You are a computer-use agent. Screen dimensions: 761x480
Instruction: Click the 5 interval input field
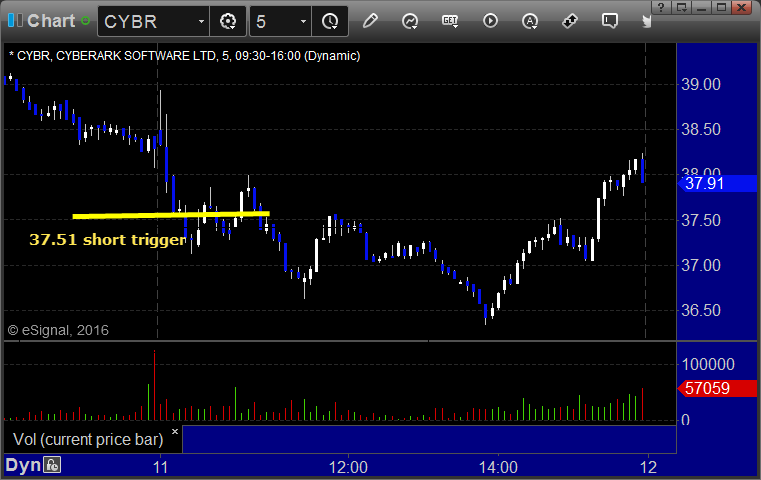[x=274, y=21]
